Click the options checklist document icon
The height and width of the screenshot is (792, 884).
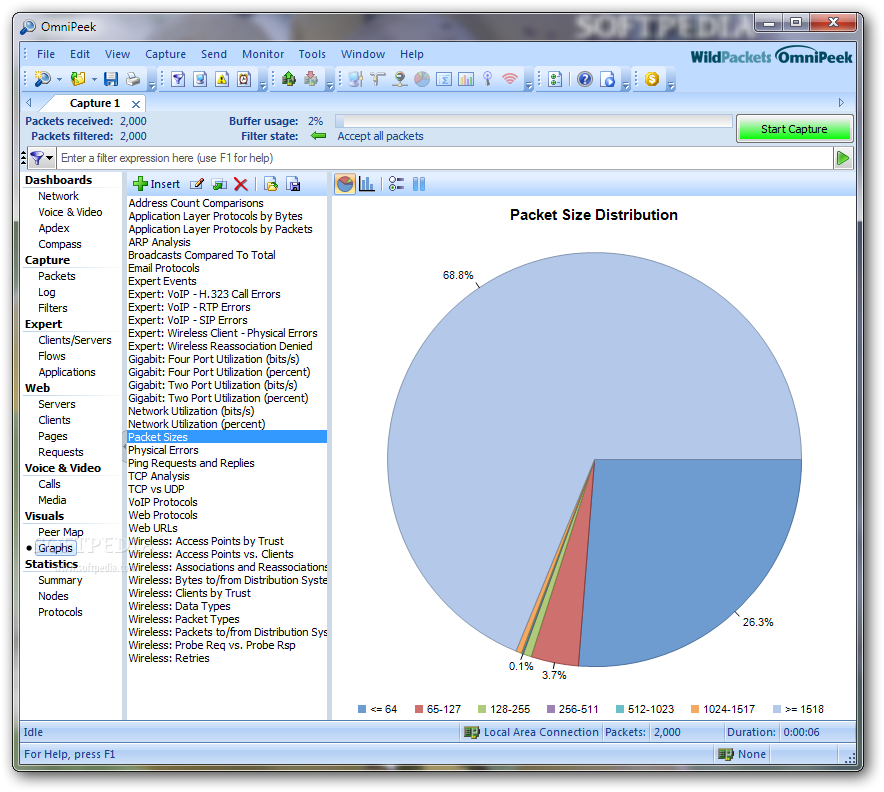click(x=555, y=79)
